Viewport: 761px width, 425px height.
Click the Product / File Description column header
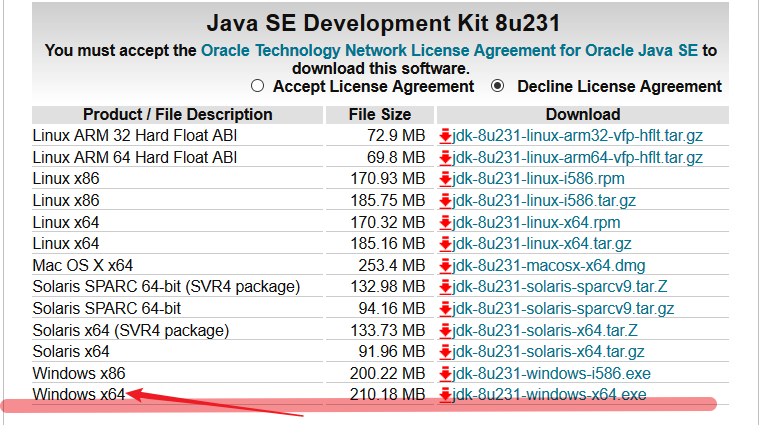click(178, 114)
